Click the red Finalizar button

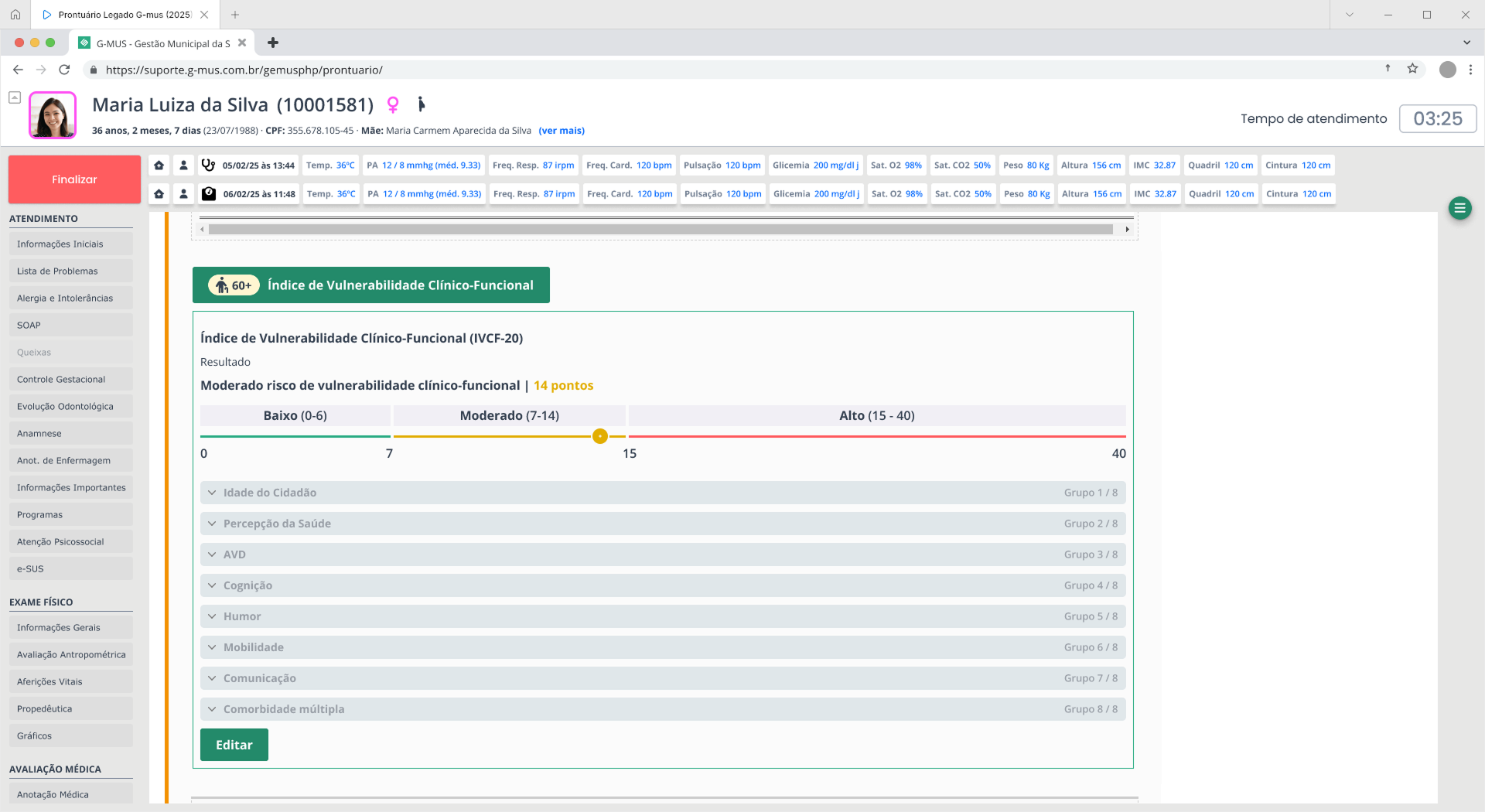[x=74, y=179]
